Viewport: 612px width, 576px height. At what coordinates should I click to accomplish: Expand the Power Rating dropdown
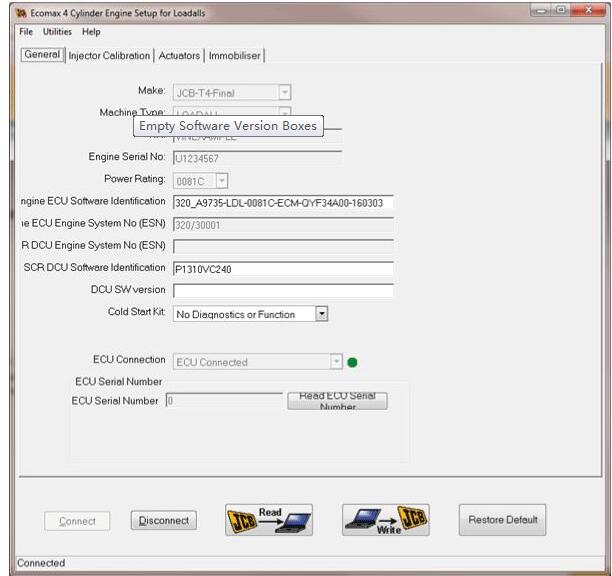point(222,181)
